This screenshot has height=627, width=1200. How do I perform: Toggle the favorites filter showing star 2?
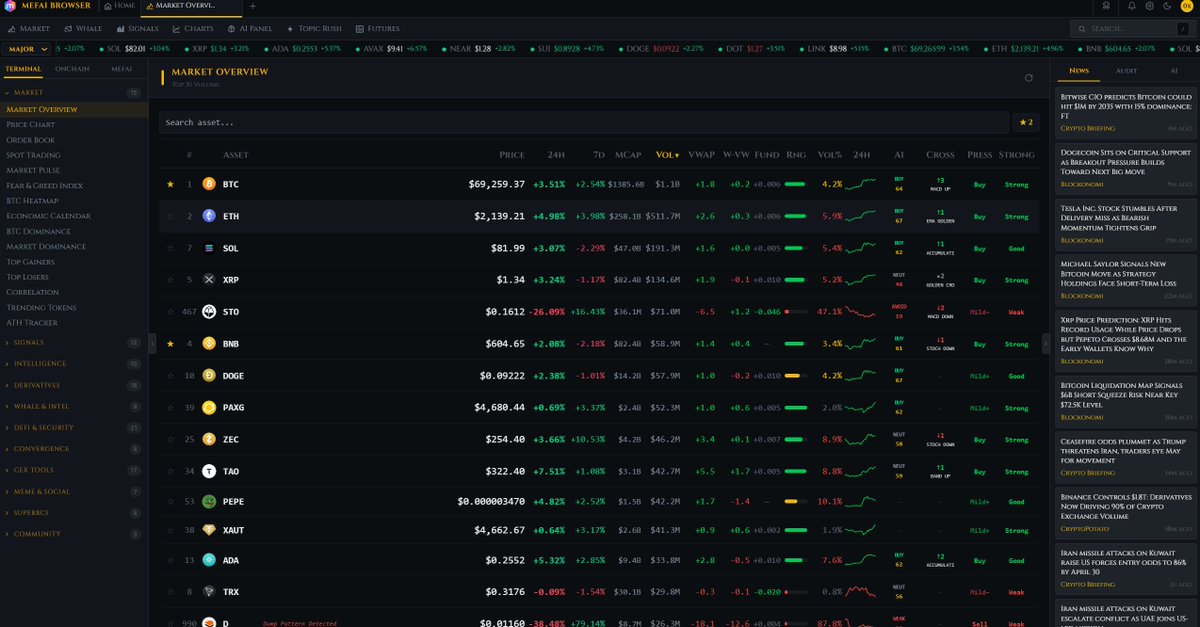tap(1026, 122)
